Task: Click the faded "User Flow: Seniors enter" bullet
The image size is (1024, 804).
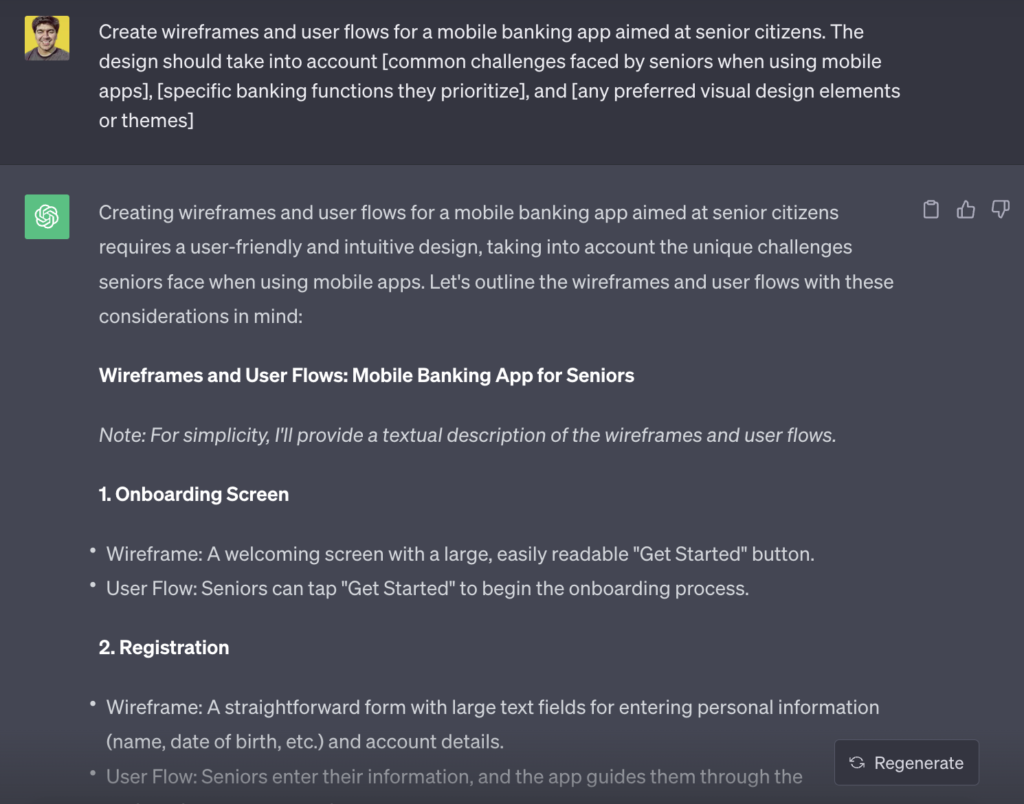Action: tap(454, 776)
